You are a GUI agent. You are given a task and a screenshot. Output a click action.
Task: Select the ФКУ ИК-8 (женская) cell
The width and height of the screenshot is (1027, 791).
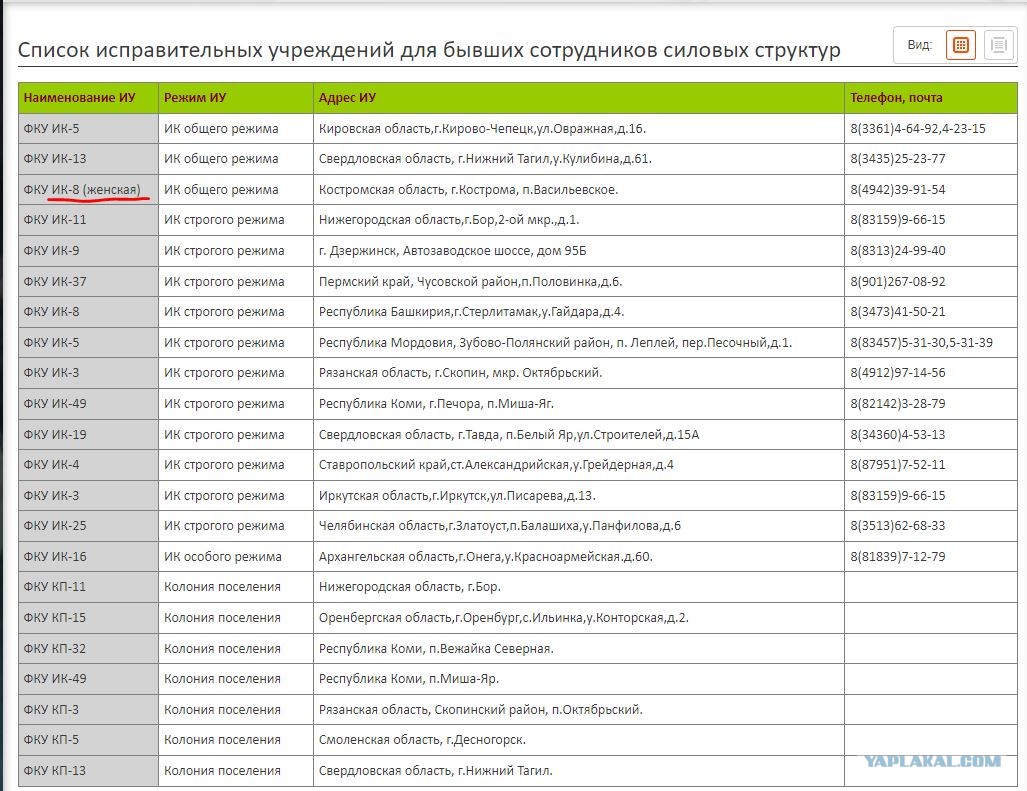pos(88,189)
